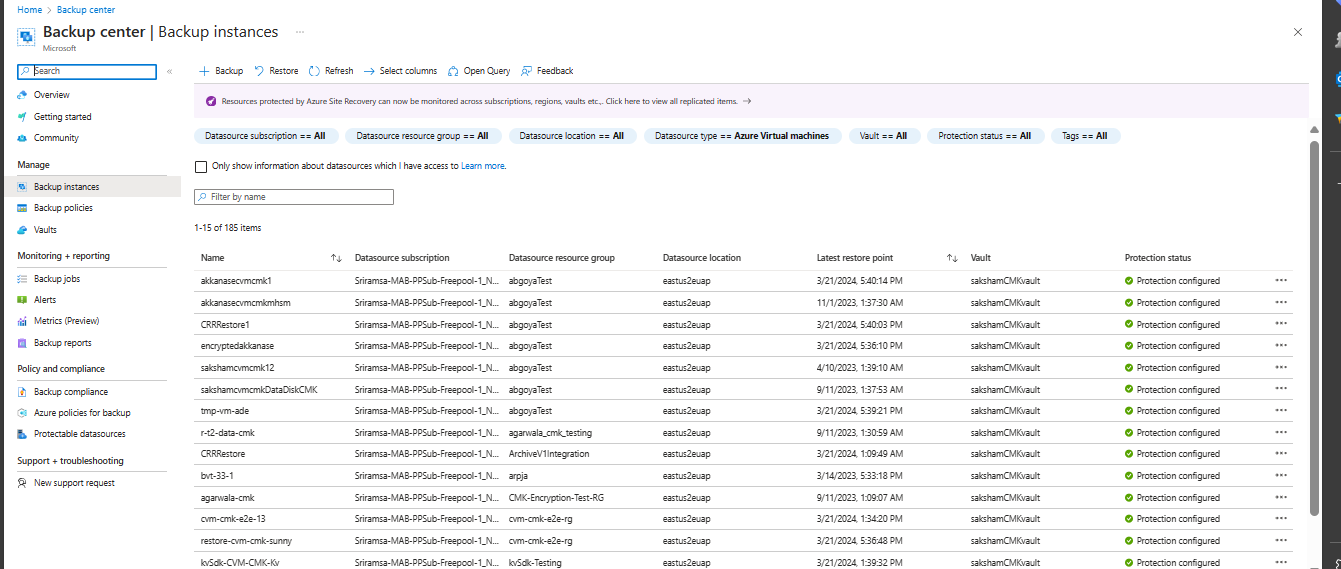
Task: Open the Datasource location filter
Action: (571, 136)
